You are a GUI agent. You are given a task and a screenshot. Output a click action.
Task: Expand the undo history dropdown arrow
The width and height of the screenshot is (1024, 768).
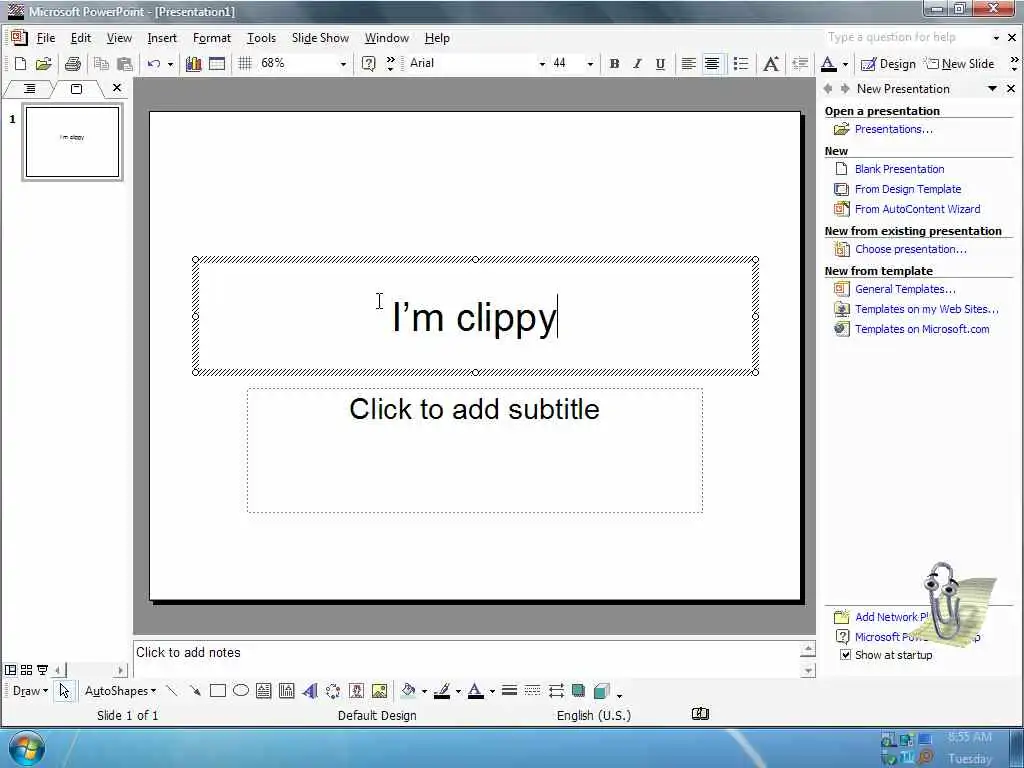[x=170, y=64]
